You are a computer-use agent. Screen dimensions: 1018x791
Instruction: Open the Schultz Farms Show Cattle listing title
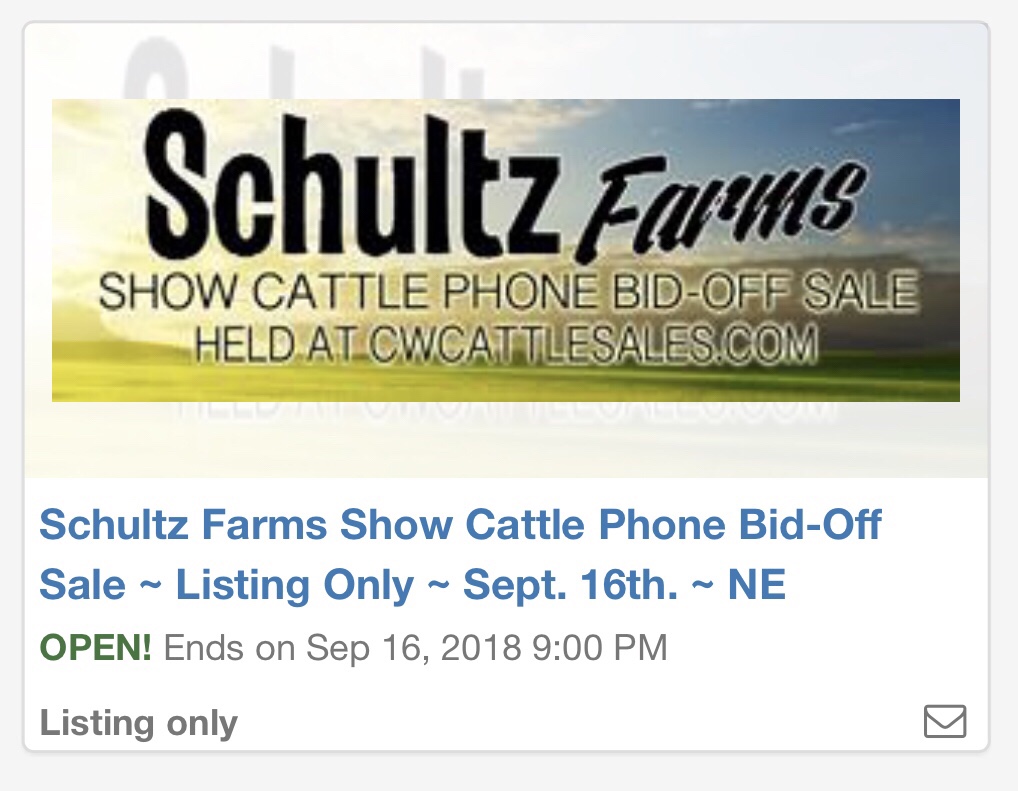pyautogui.click(x=460, y=554)
